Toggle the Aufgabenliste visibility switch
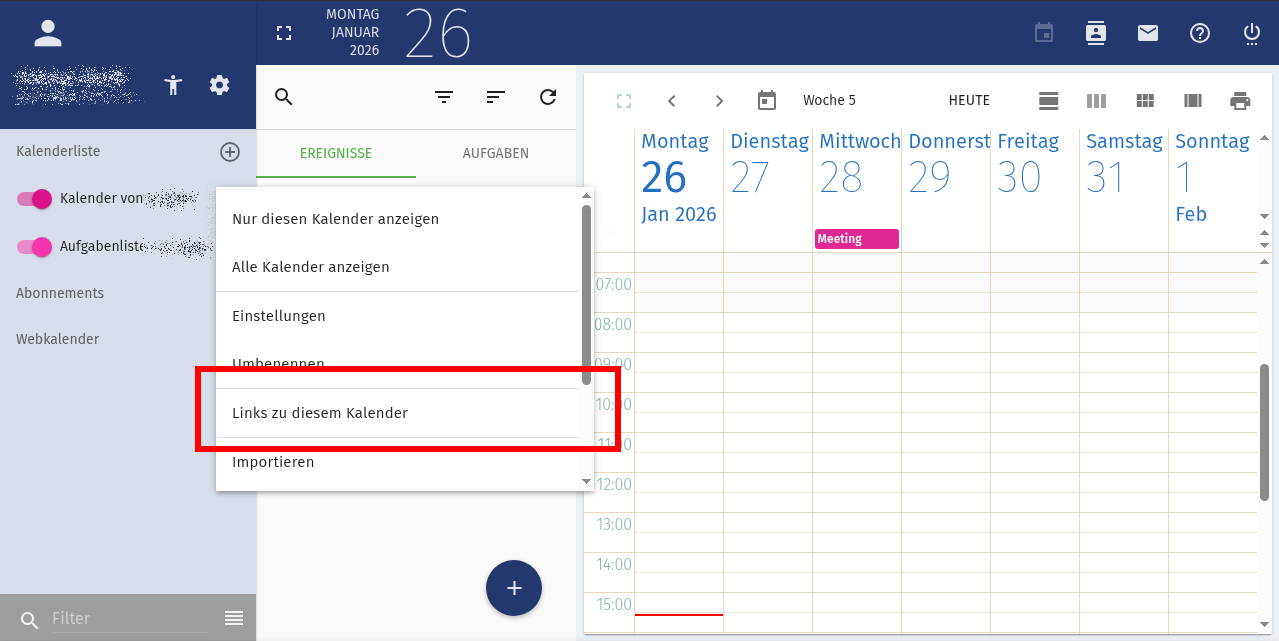The height and width of the screenshot is (641, 1279). [34, 246]
